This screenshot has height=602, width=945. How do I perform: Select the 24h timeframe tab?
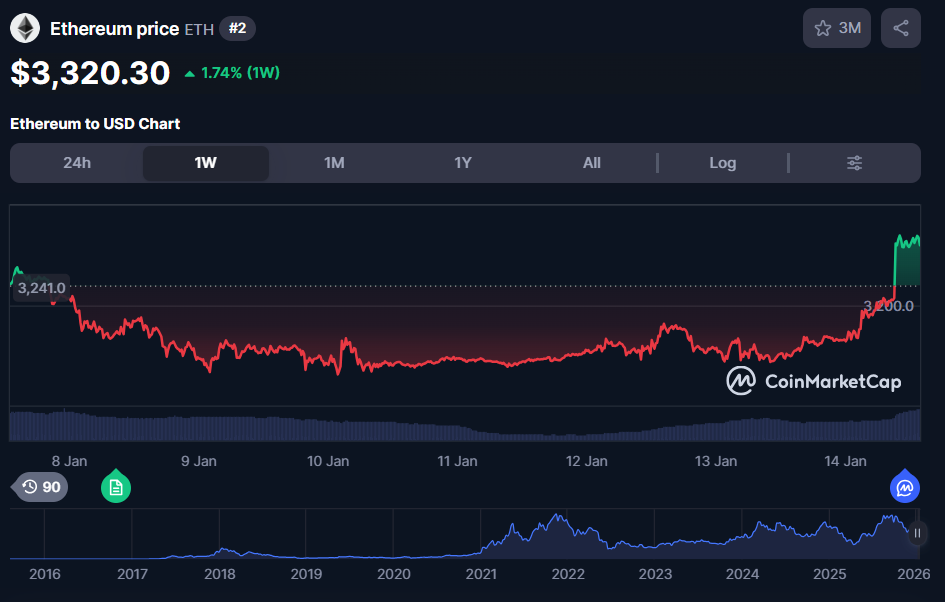pos(77,163)
